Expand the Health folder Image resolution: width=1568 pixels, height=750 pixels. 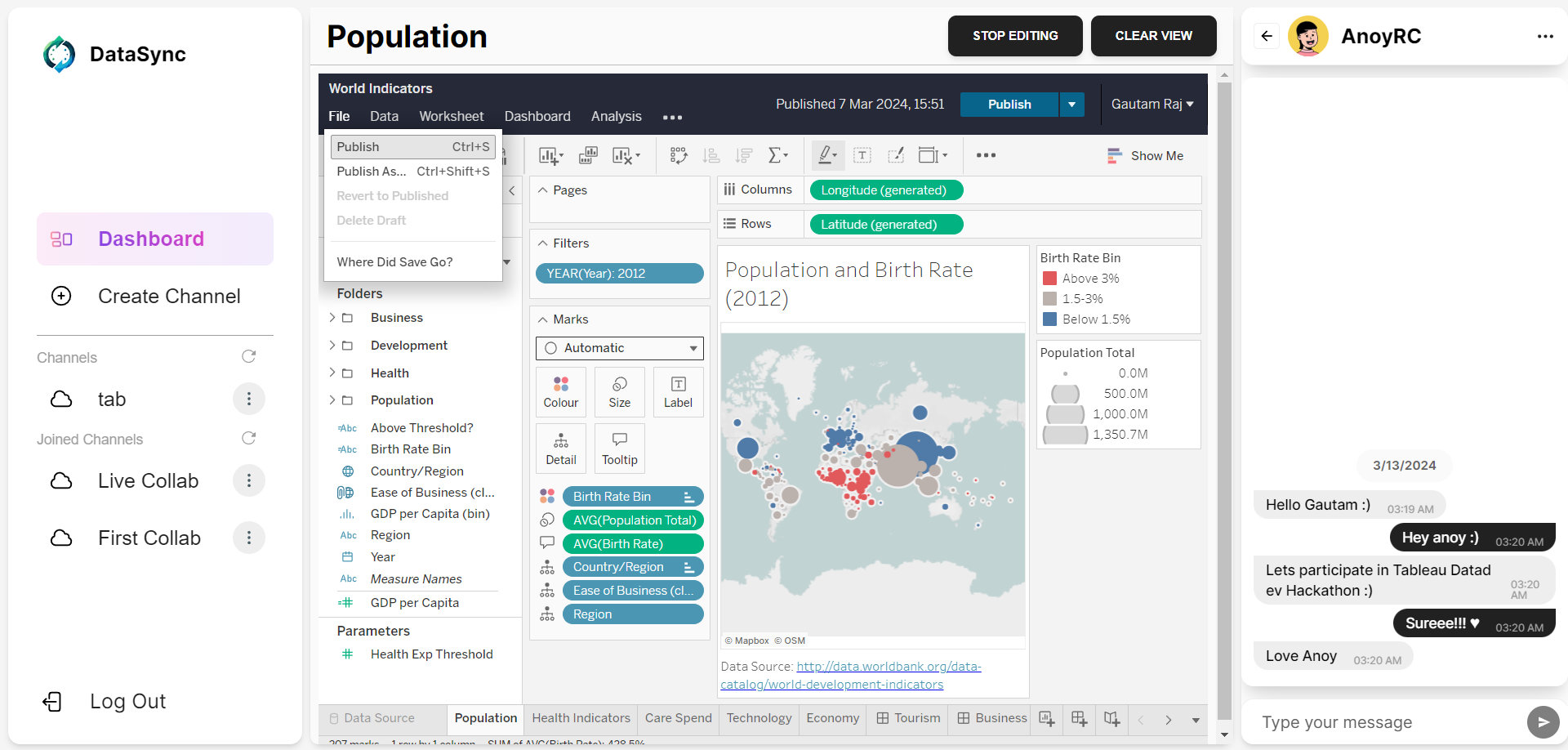click(x=332, y=373)
